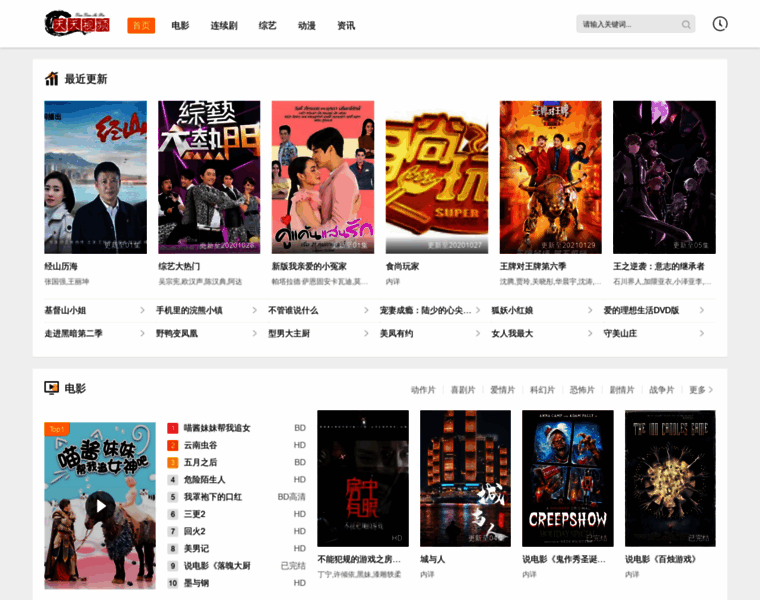Viewport: 760px width, 600px height.
Task: Filter movies by 恐怖片 genre
Action: (x=582, y=390)
